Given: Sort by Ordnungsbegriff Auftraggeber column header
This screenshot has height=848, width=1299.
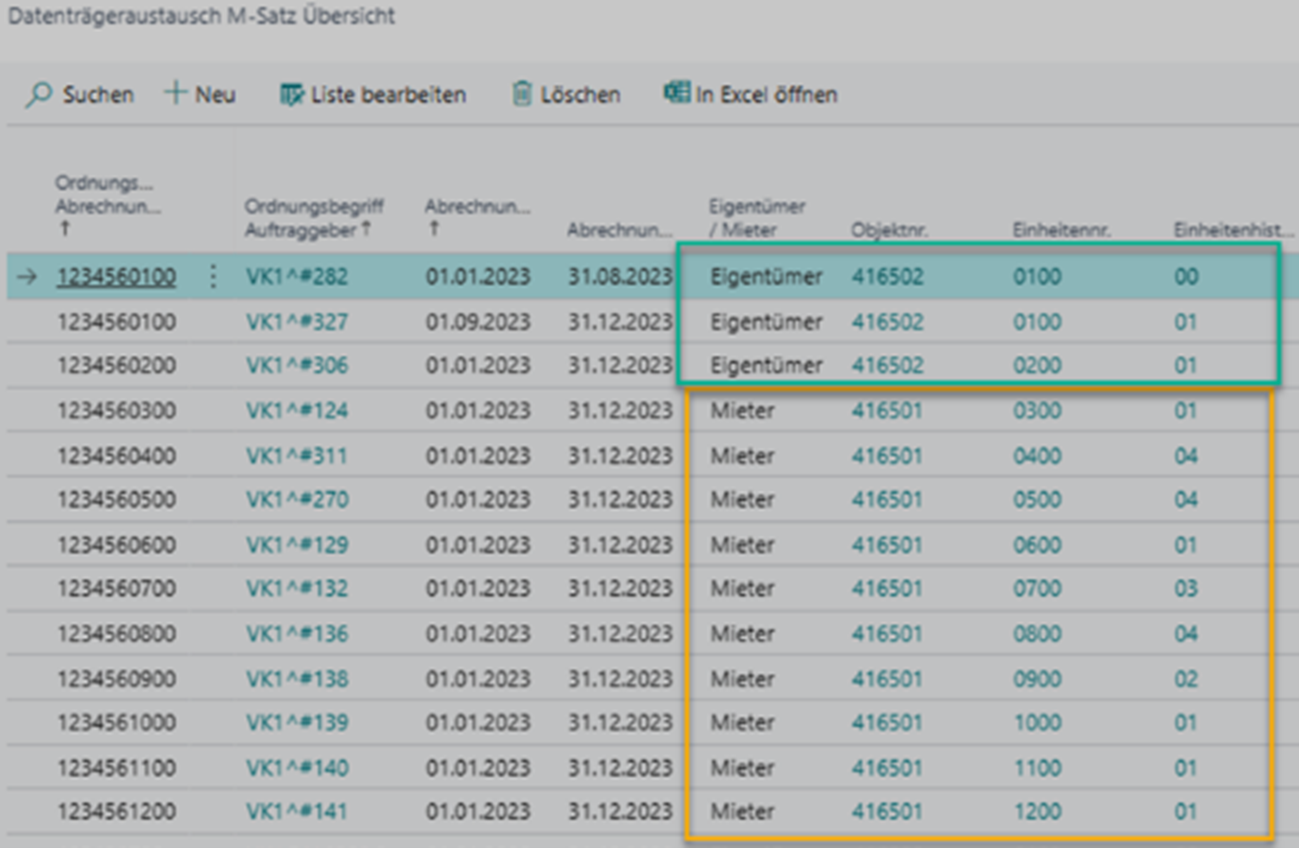Looking at the screenshot, I should coord(314,218).
